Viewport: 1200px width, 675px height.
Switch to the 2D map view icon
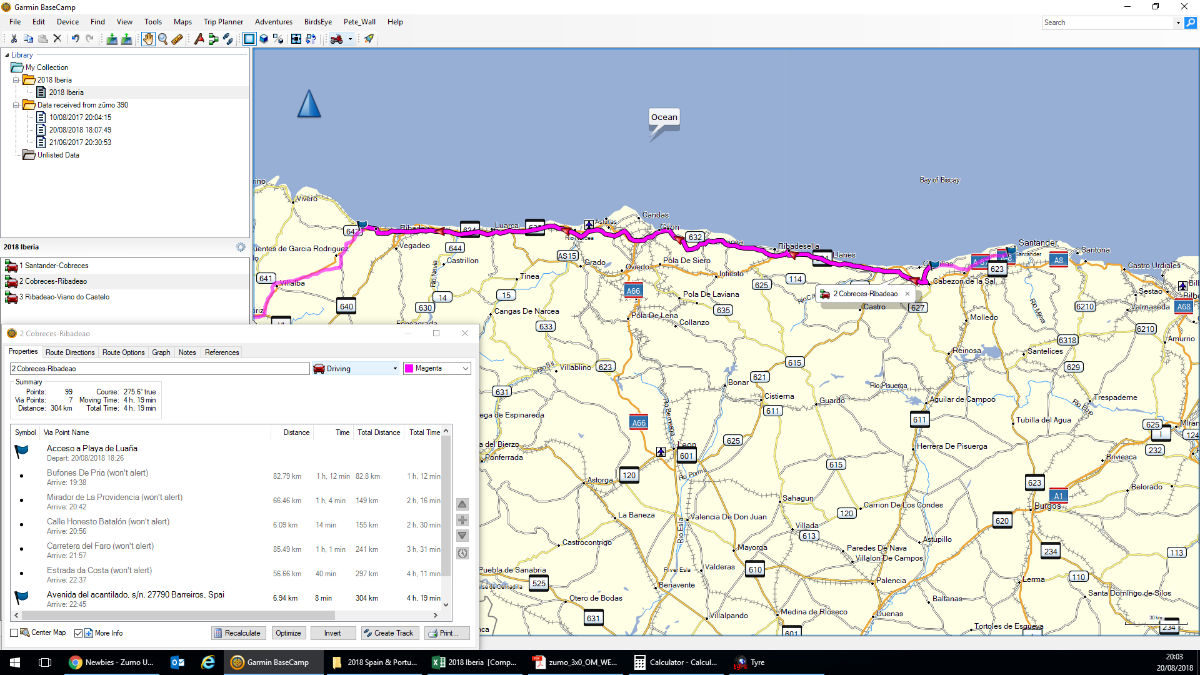coord(249,39)
